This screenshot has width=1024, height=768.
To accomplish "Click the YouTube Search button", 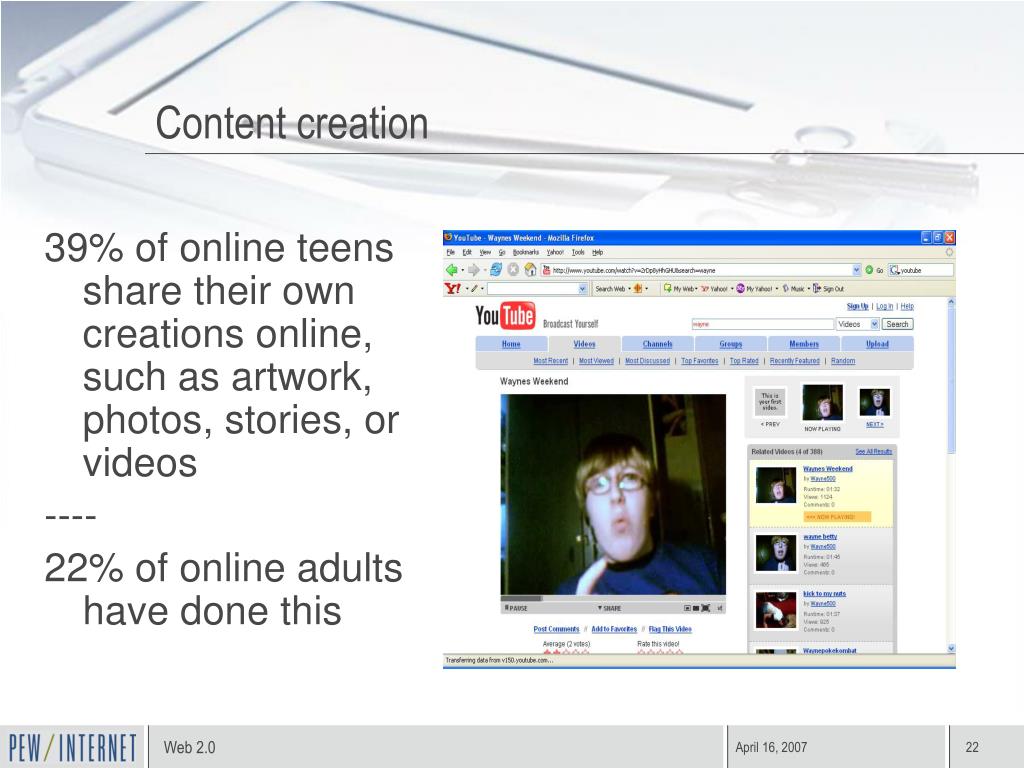I will pos(897,324).
